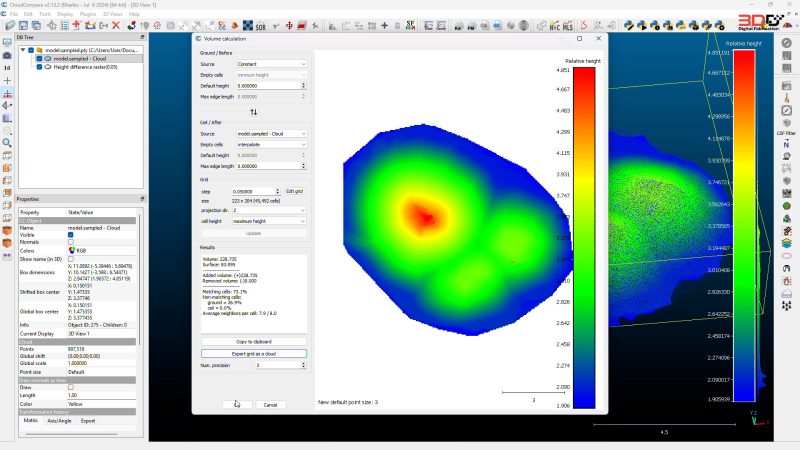Open the Ground Source dropdown set to Constant
This screenshot has height=450, width=800.
[271, 64]
